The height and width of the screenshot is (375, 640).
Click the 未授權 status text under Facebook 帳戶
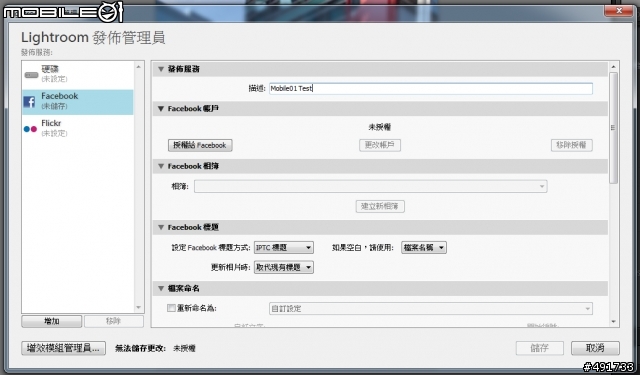[x=380, y=127]
